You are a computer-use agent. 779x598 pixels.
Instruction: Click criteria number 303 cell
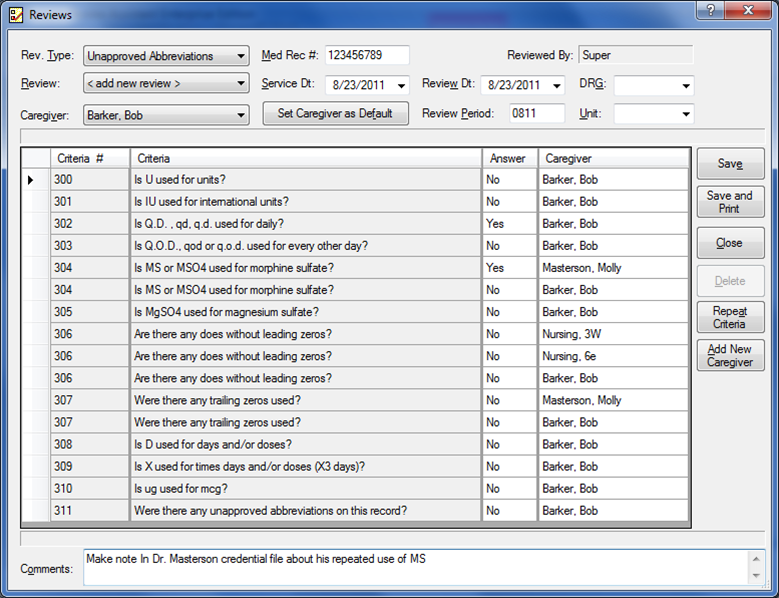pos(90,246)
